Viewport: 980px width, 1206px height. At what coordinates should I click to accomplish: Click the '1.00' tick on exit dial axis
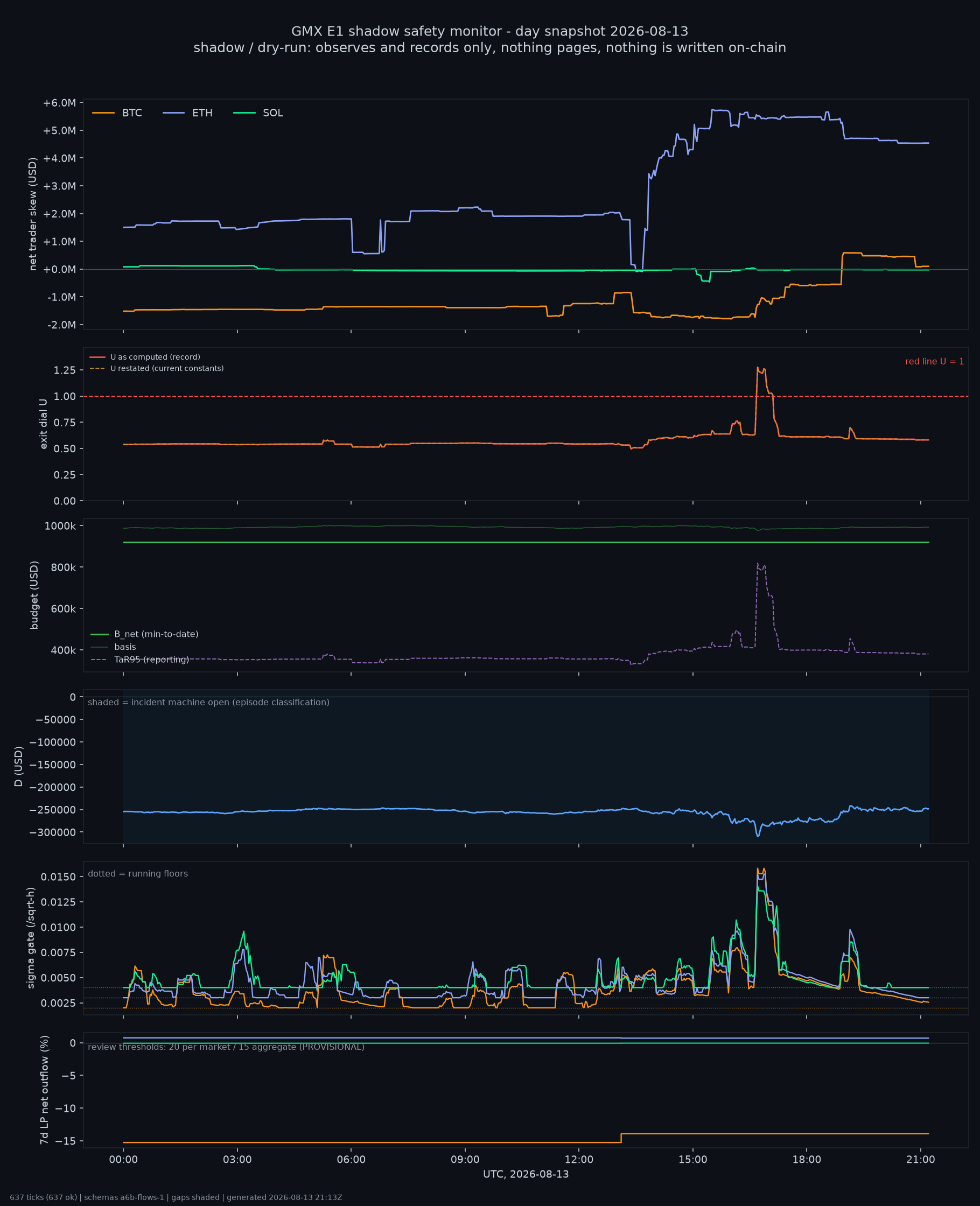pyautogui.click(x=65, y=396)
